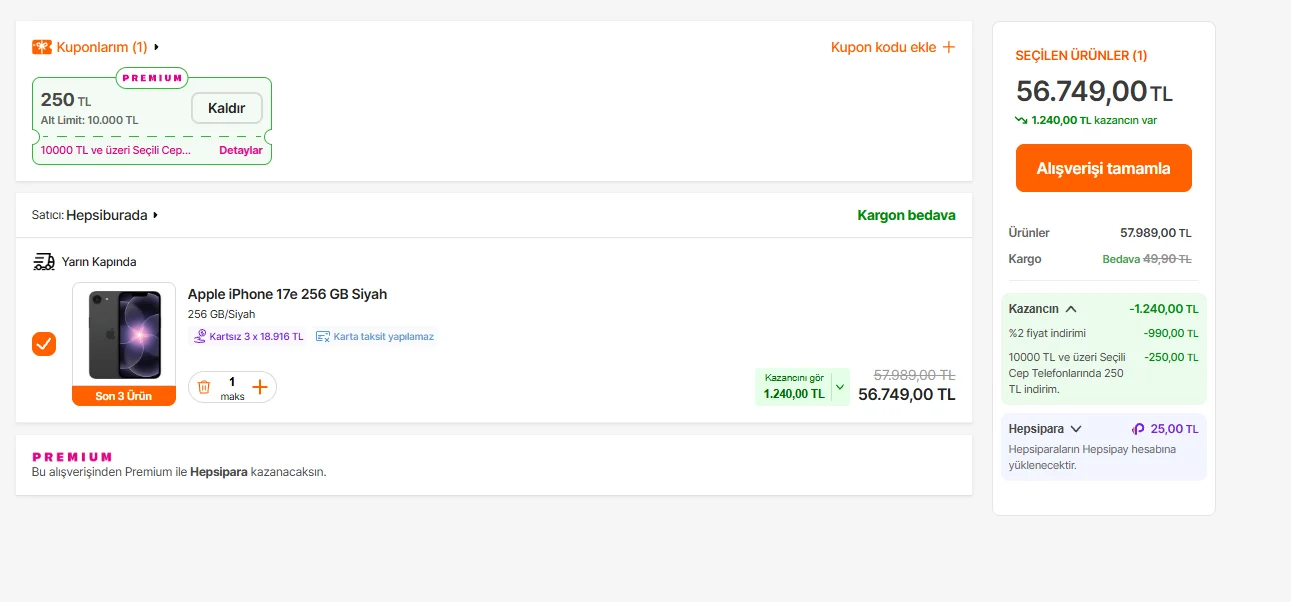Increase quantity with plus icon
The image size is (1291, 602).
pos(260,387)
